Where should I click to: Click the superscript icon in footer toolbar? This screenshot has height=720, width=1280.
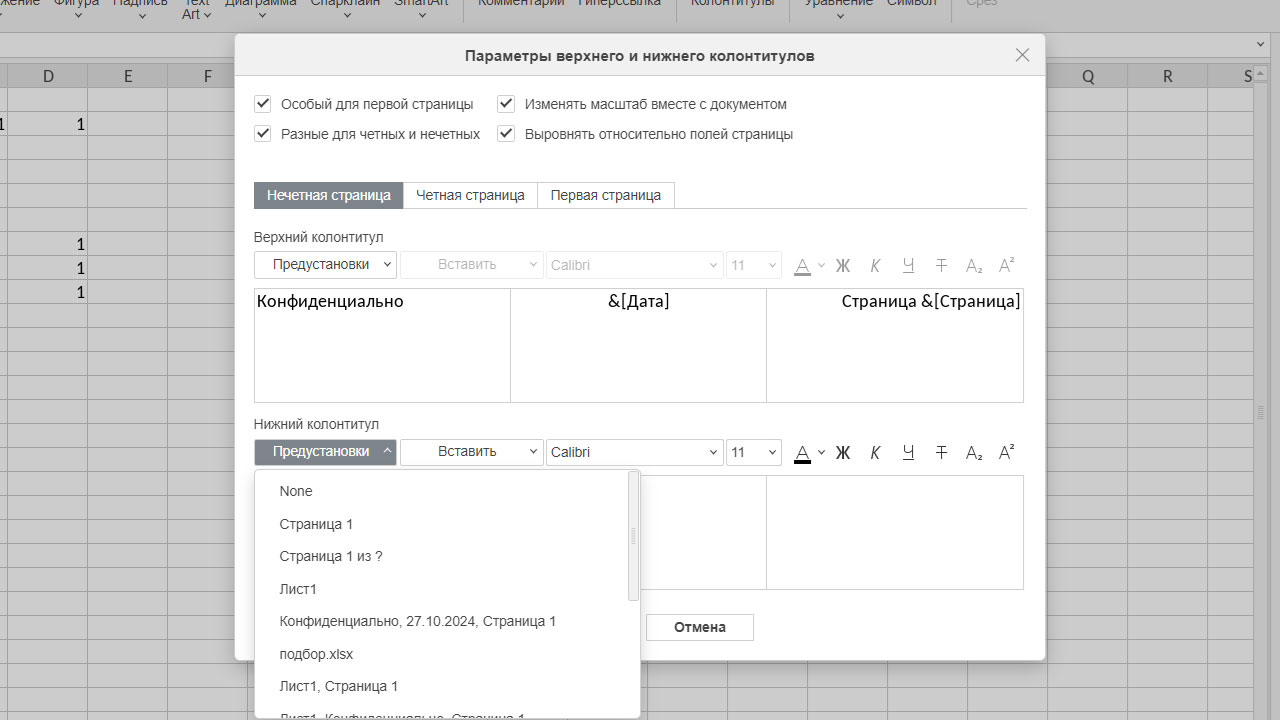click(1007, 453)
